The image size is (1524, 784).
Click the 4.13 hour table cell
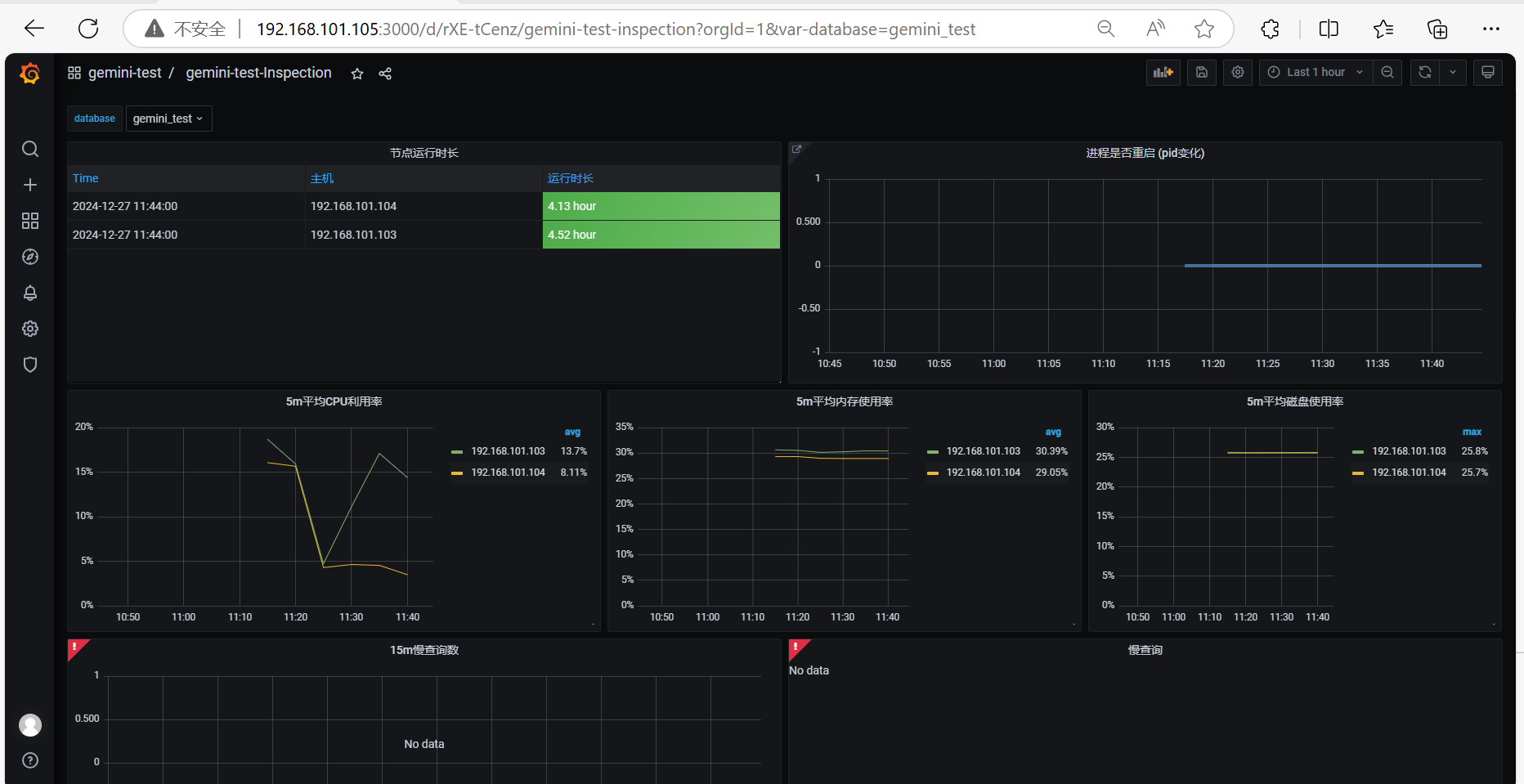[661, 206]
